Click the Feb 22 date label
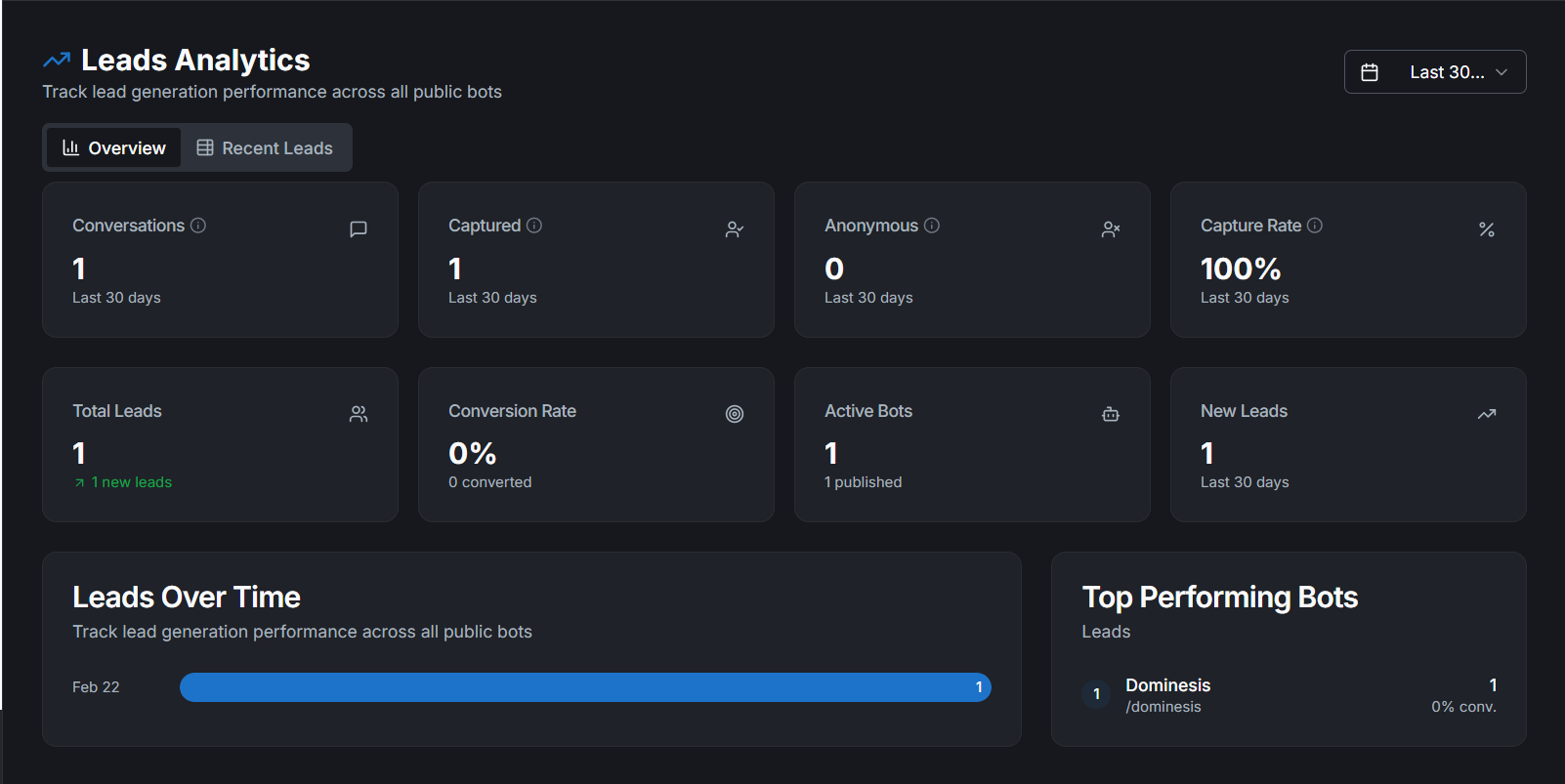This screenshot has width=1565, height=784. (96, 687)
